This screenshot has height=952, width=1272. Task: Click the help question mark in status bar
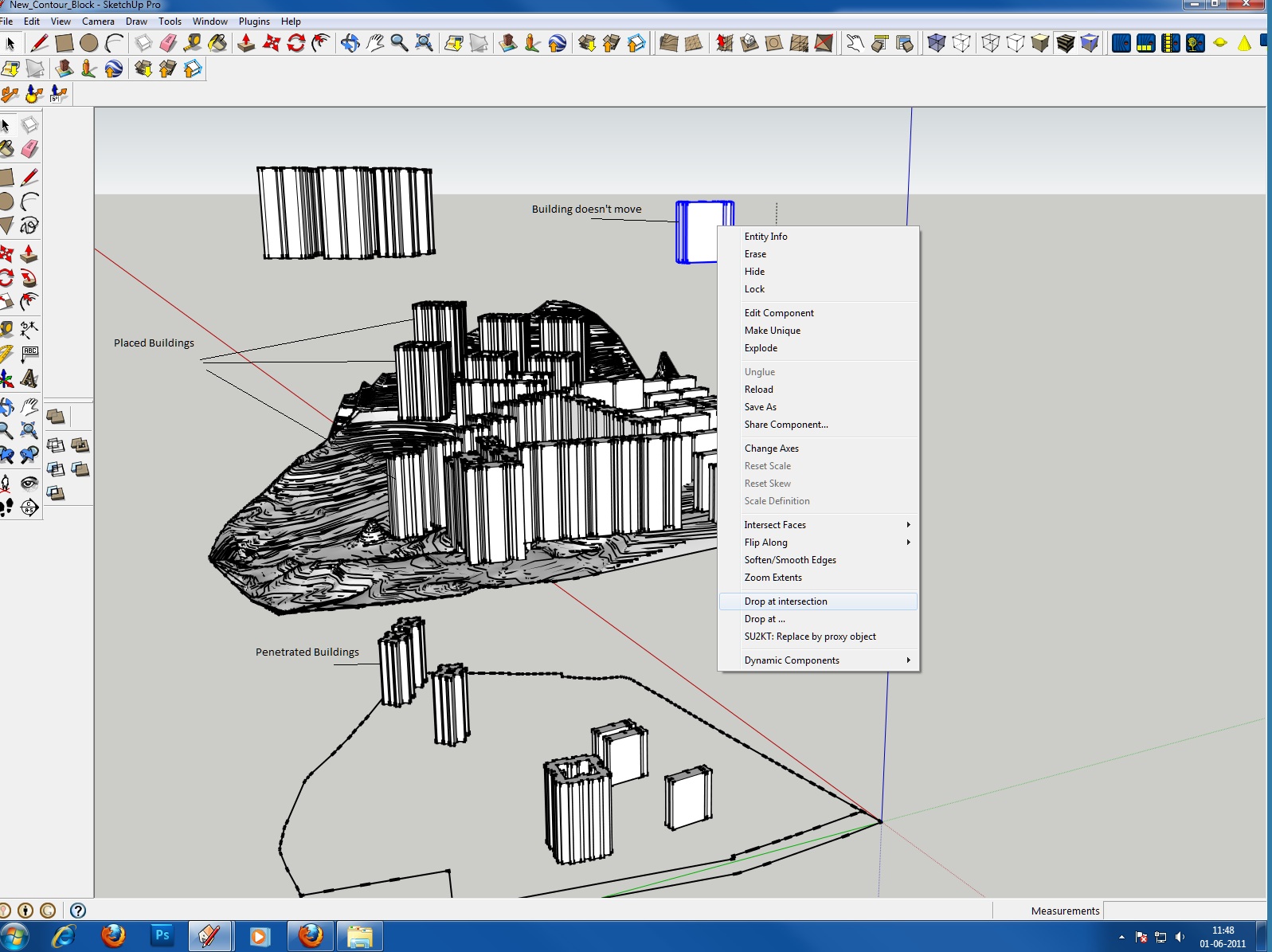78,911
